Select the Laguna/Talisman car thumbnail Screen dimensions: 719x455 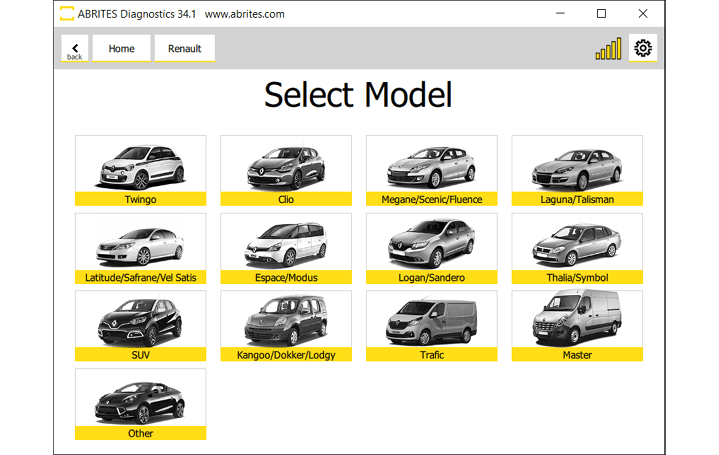(577, 165)
